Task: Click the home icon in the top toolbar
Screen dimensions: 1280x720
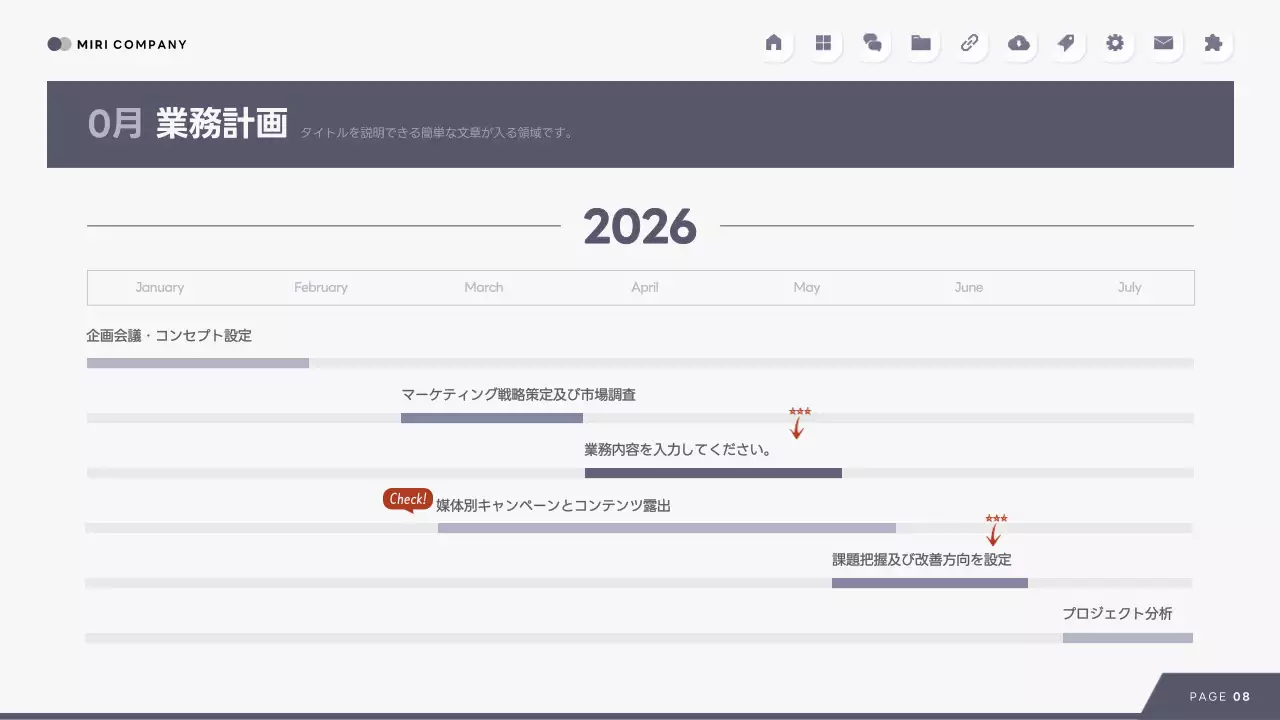Action: pos(774,43)
